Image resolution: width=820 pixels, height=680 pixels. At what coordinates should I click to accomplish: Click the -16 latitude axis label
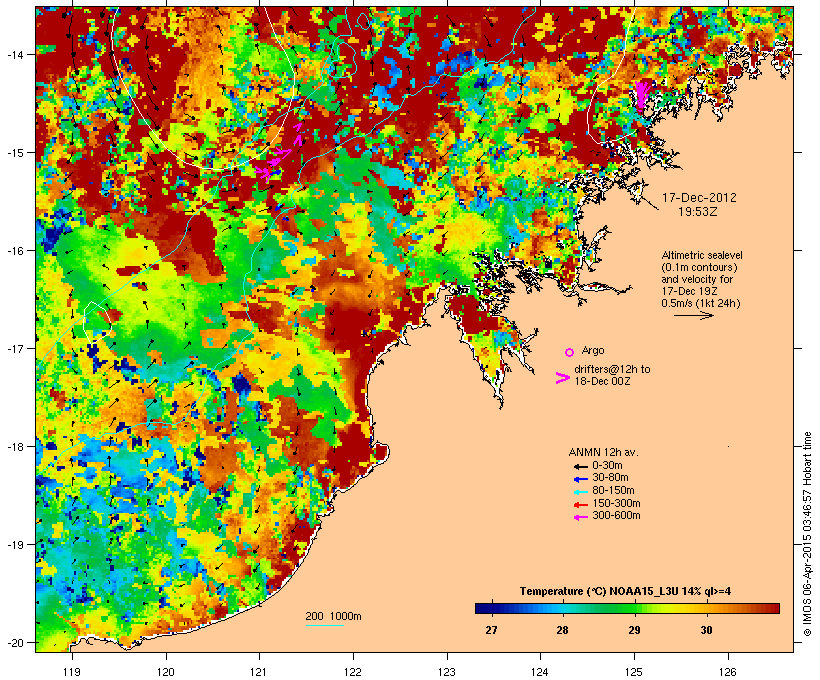[x=14, y=251]
